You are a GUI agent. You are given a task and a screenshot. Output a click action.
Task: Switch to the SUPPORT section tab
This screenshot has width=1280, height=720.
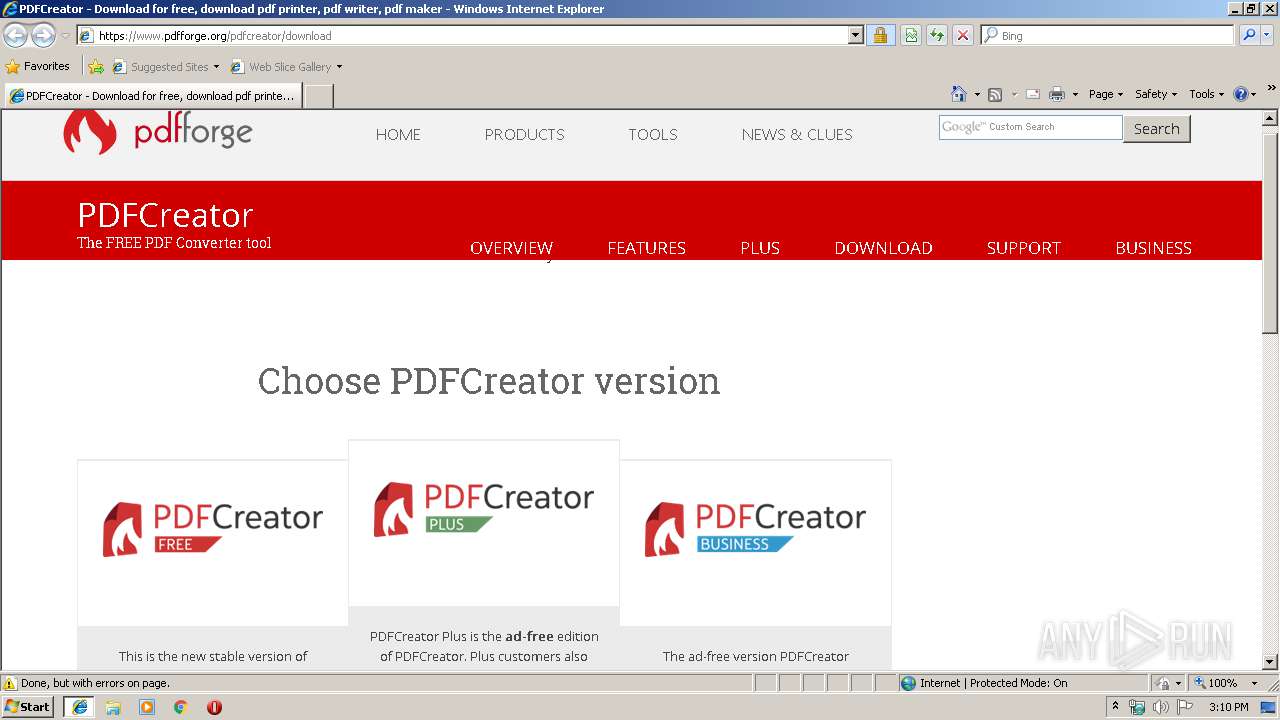tap(1024, 248)
